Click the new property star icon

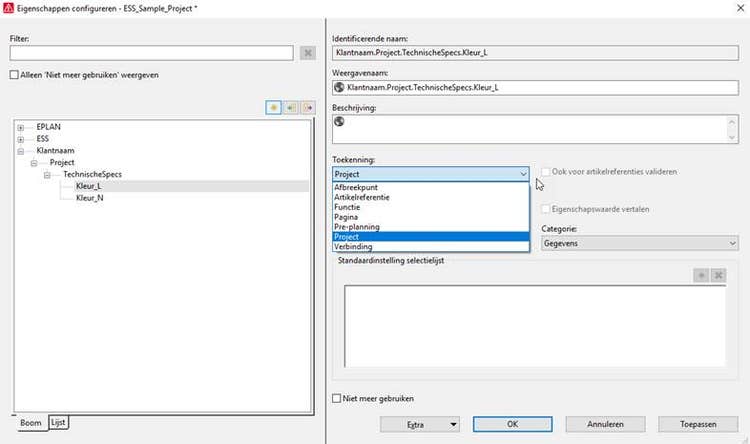point(273,108)
